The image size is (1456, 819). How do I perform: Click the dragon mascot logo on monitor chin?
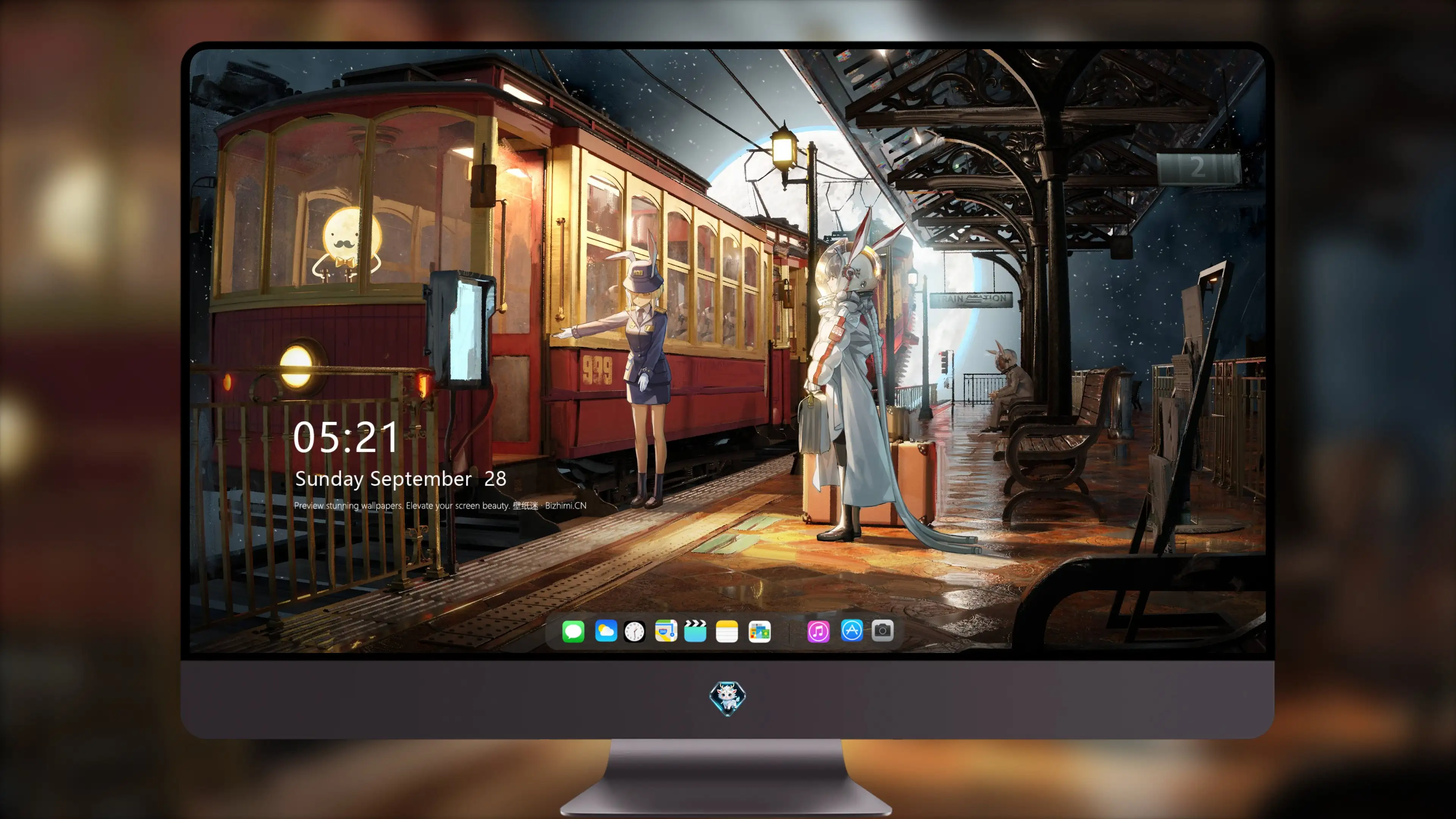pyautogui.click(x=728, y=698)
